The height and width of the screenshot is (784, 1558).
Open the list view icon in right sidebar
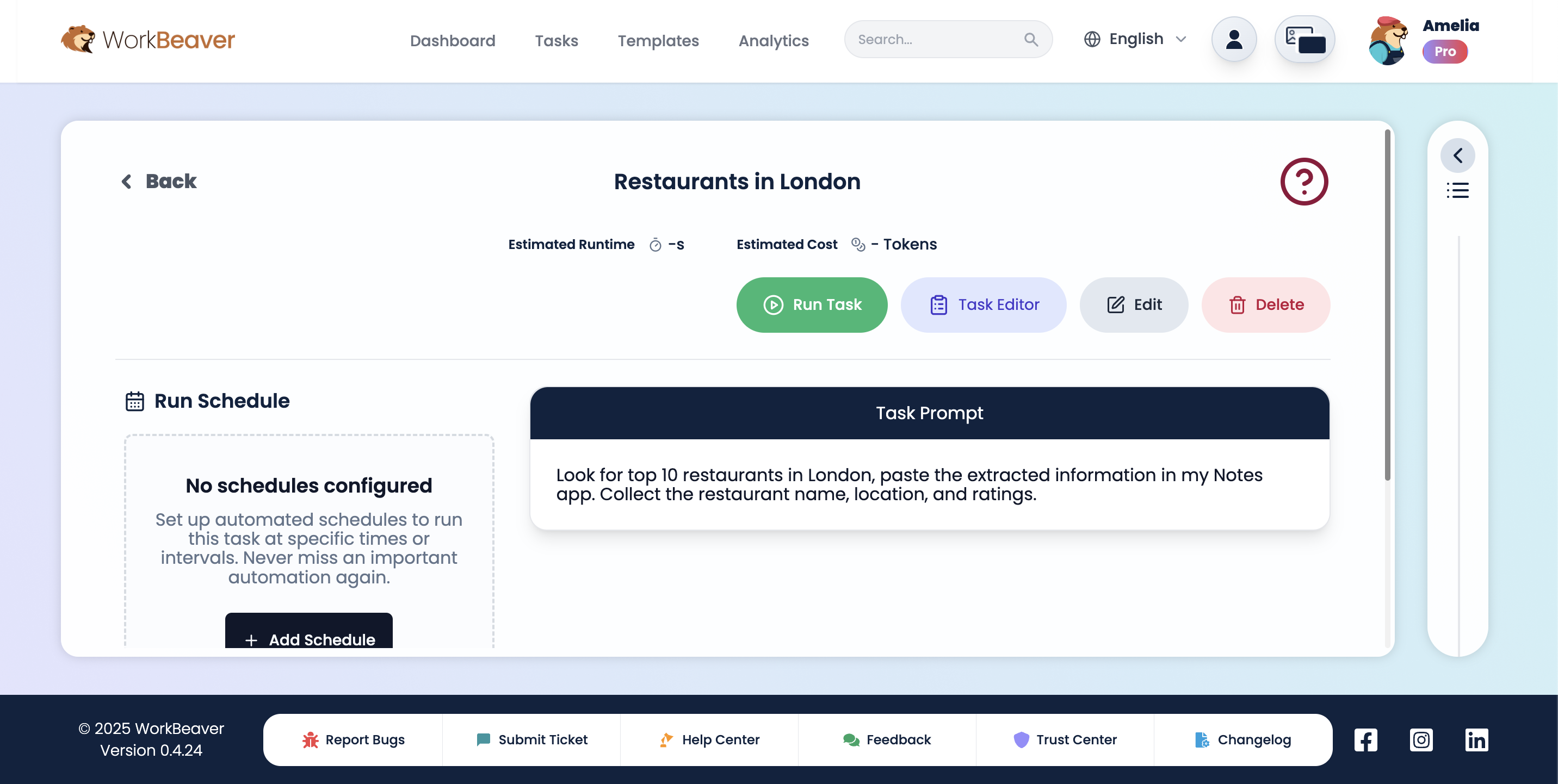pos(1458,190)
